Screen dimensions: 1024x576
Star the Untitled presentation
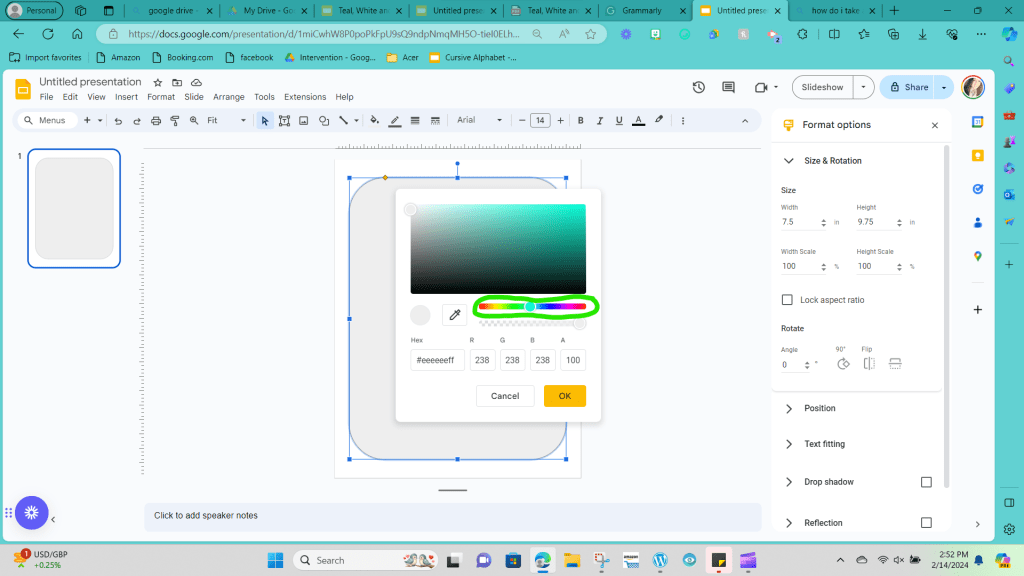point(157,82)
